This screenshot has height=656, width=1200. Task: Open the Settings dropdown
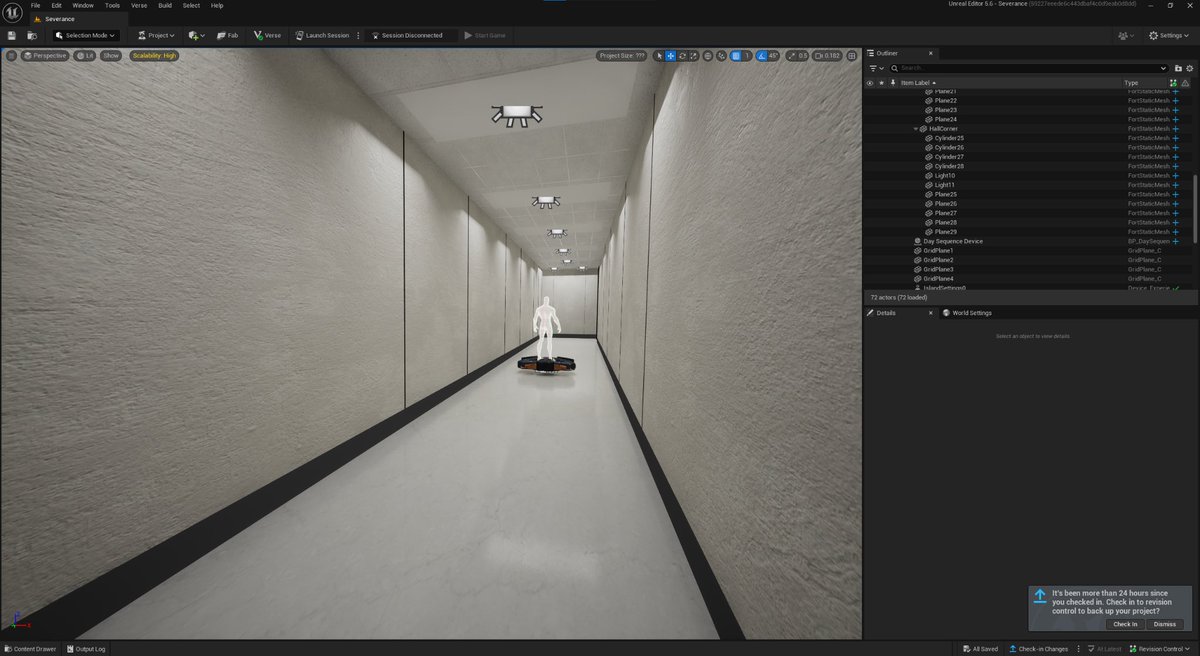click(x=1168, y=35)
